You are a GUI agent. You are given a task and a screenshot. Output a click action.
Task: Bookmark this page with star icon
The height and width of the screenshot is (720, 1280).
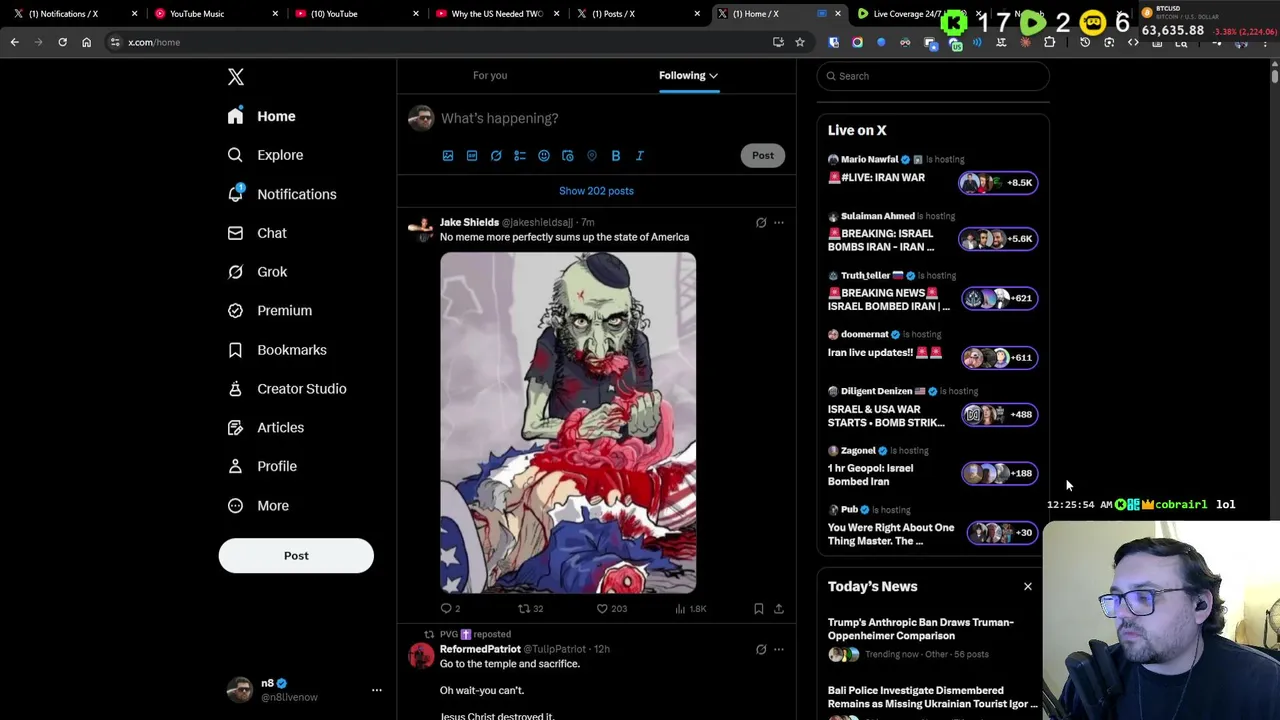[800, 42]
